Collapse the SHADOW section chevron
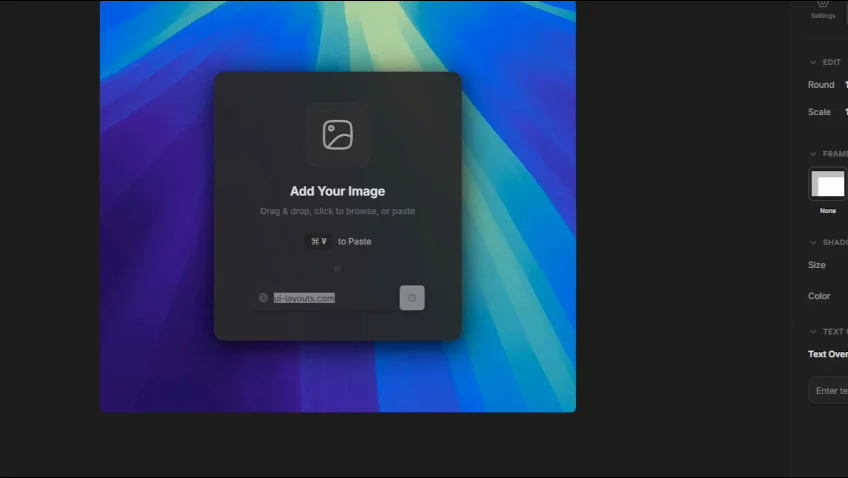Screen dimensions: 848x478 [813, 242]
